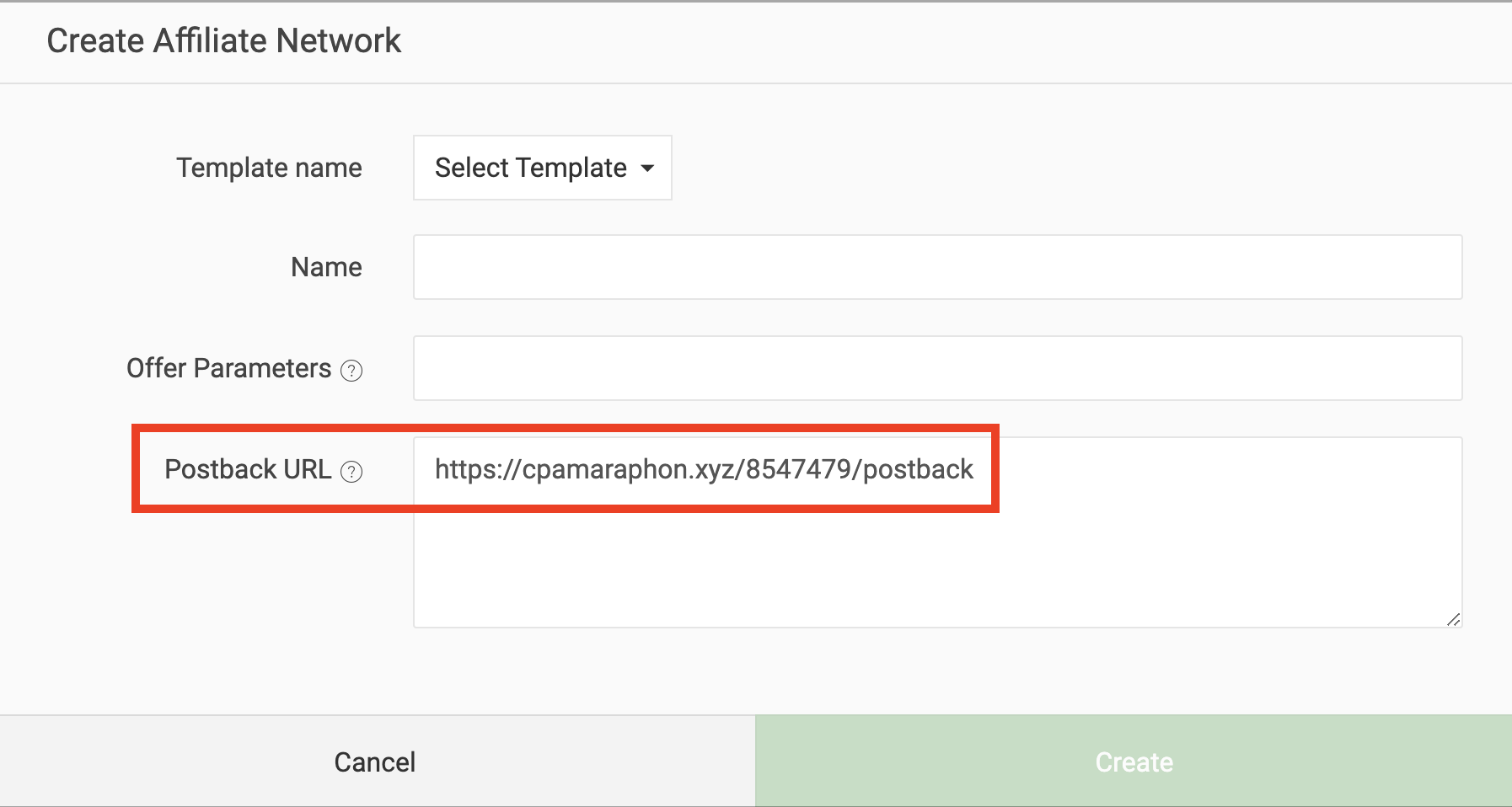Grab the Postback URL textarea resize handle
This screenshot has width=1512, height=807.
coord(1453,619)
